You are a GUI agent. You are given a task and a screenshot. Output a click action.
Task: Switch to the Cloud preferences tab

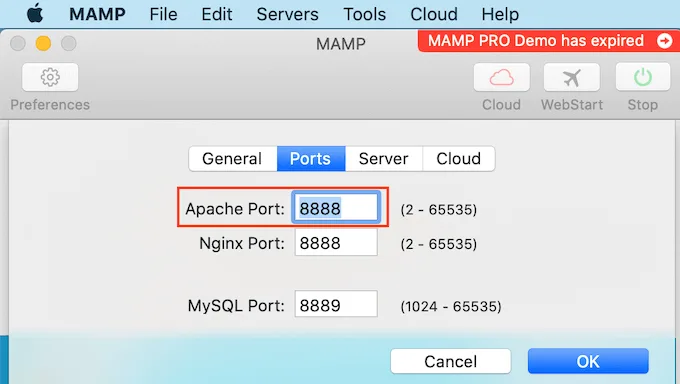point(459,159)
